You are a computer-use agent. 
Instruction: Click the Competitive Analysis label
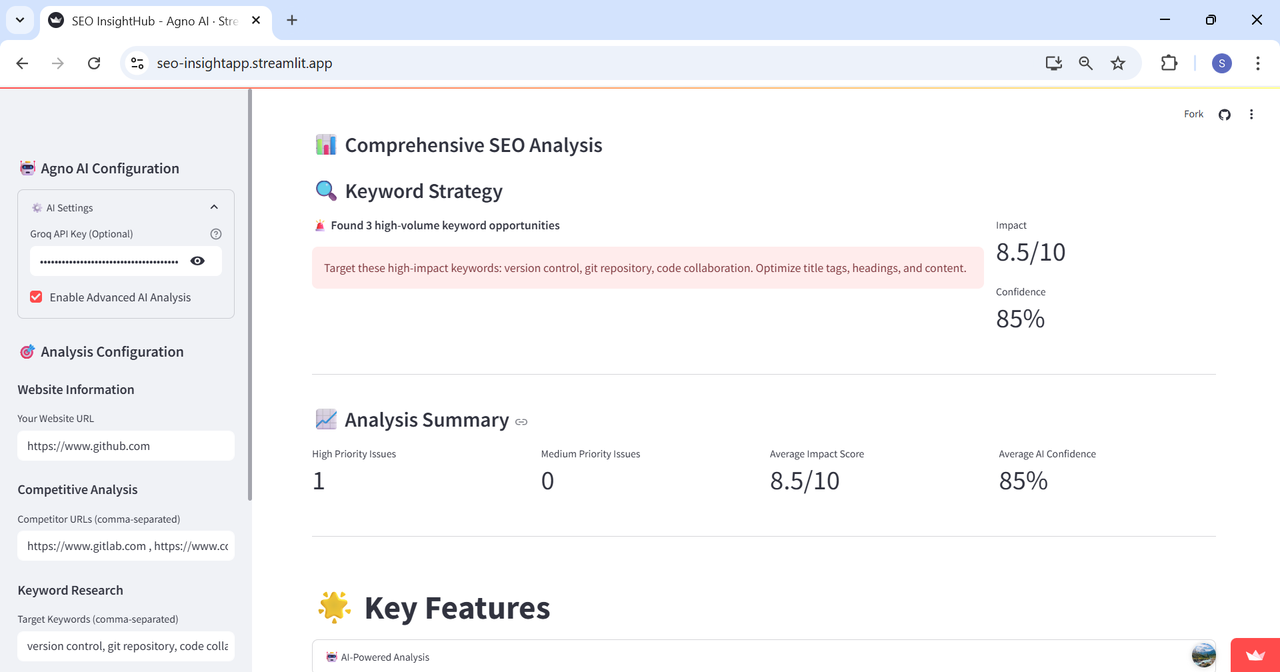pos(78,490)
